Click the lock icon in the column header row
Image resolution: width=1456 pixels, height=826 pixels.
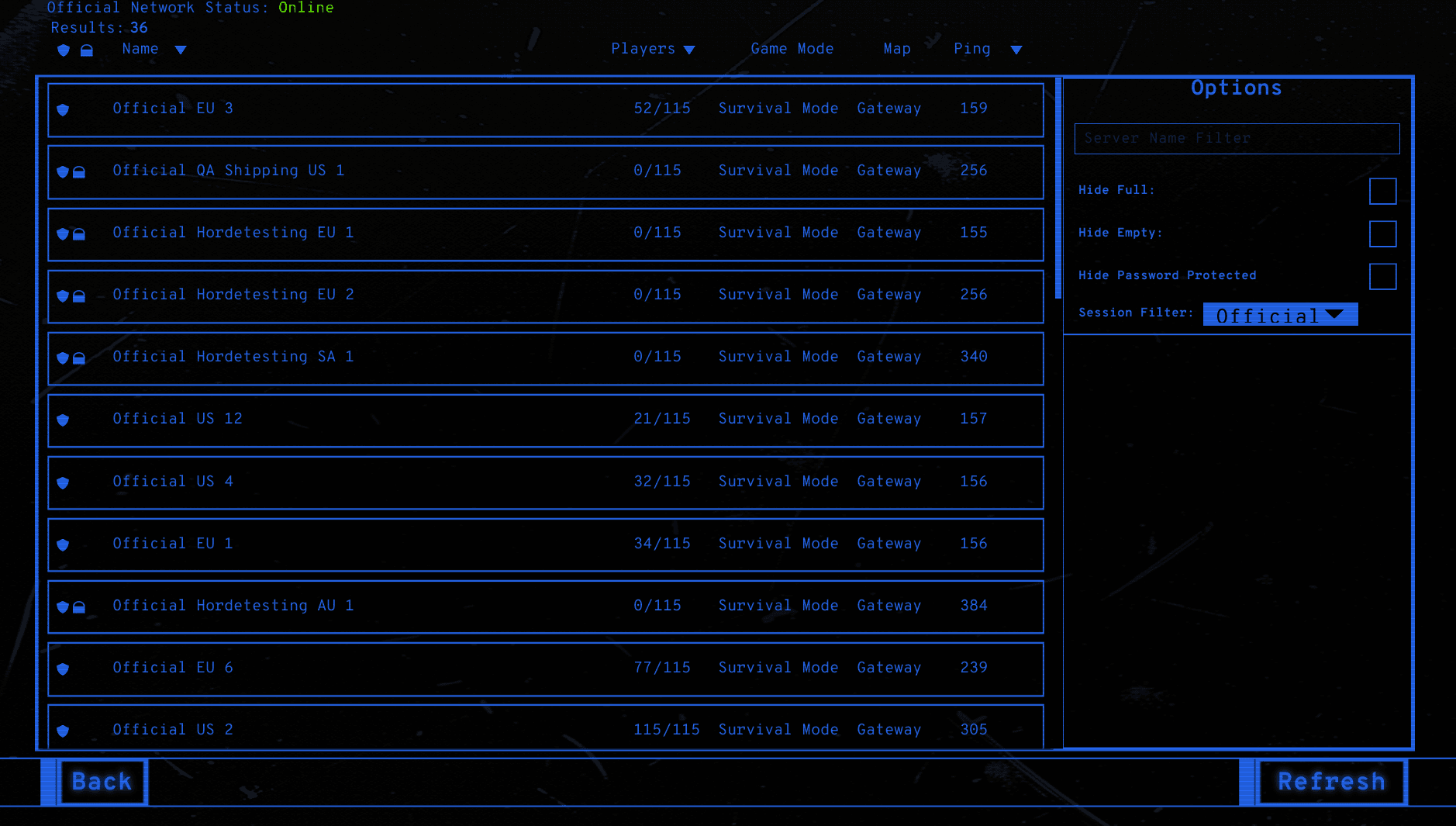point(87,50)
